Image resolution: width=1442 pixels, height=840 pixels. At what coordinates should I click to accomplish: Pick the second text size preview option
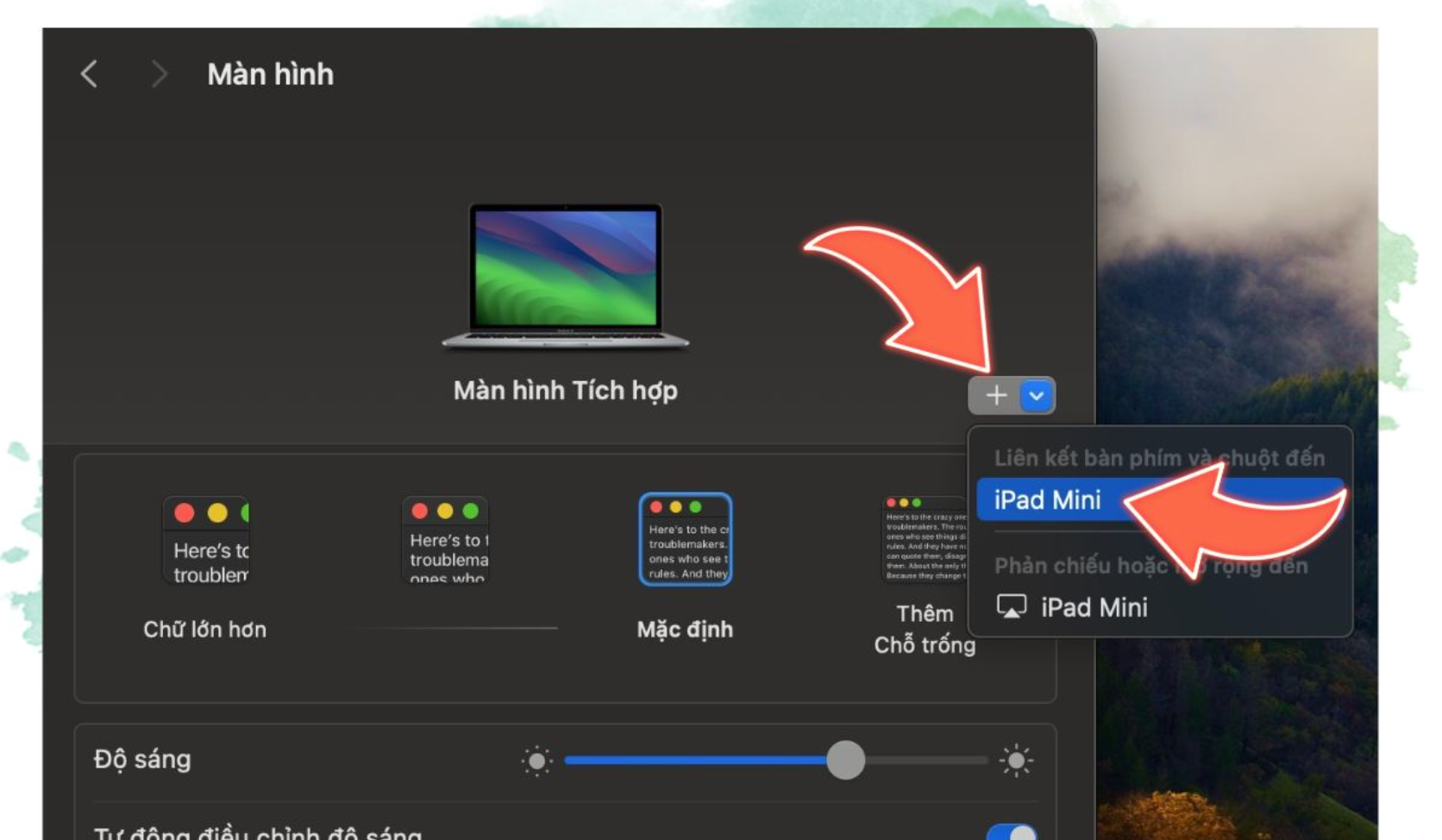[446, 540]
